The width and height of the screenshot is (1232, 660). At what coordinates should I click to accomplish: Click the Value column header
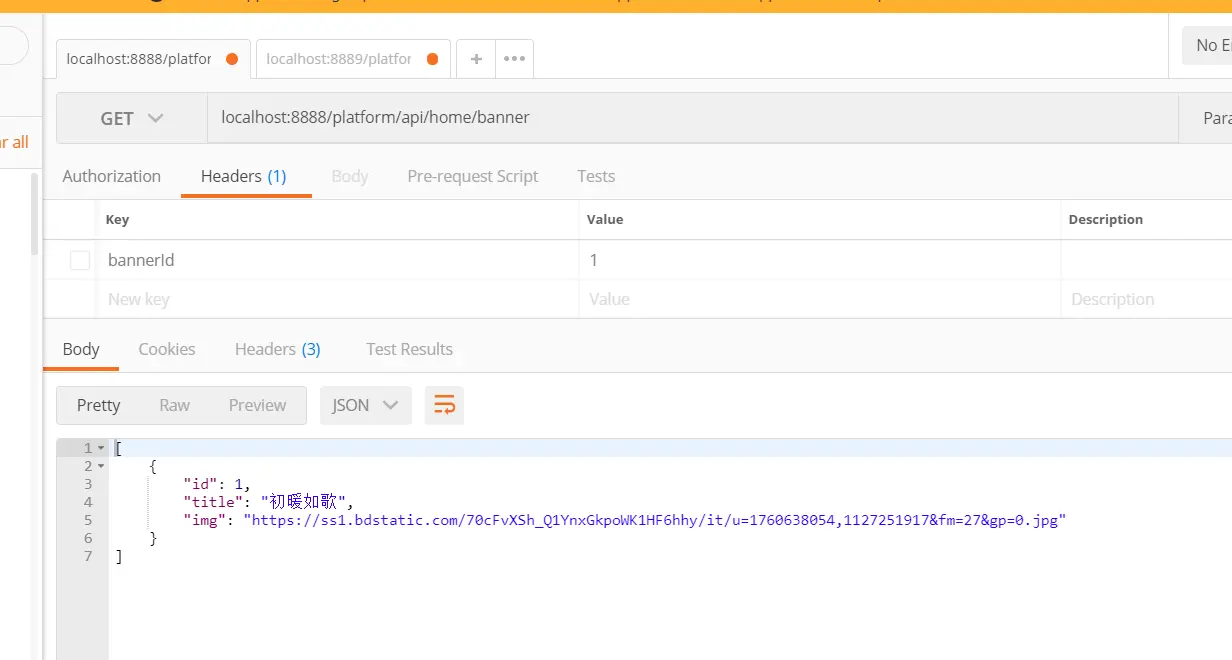605,220
